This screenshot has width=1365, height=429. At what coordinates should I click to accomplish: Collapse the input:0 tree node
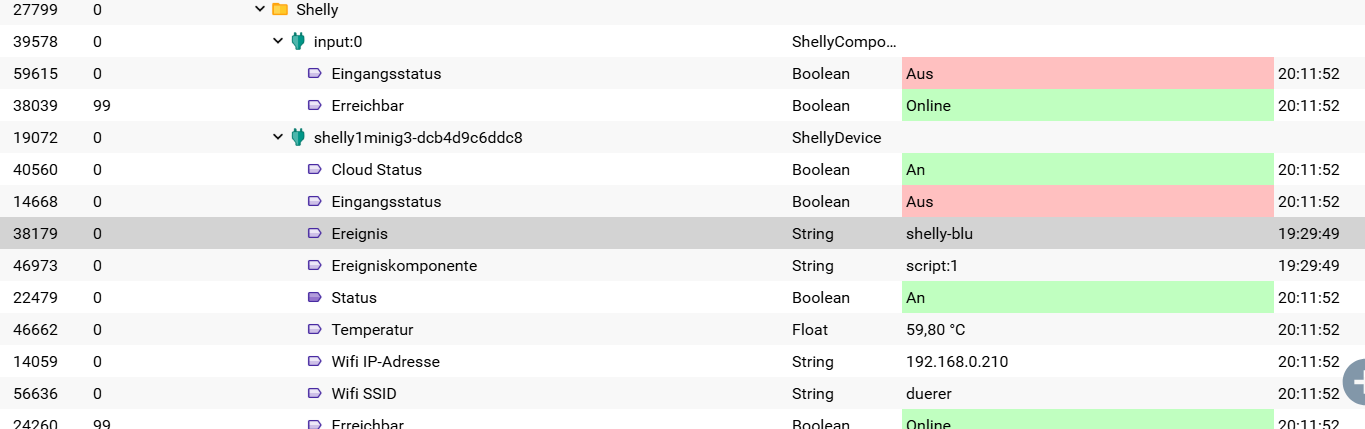(278, 42)
